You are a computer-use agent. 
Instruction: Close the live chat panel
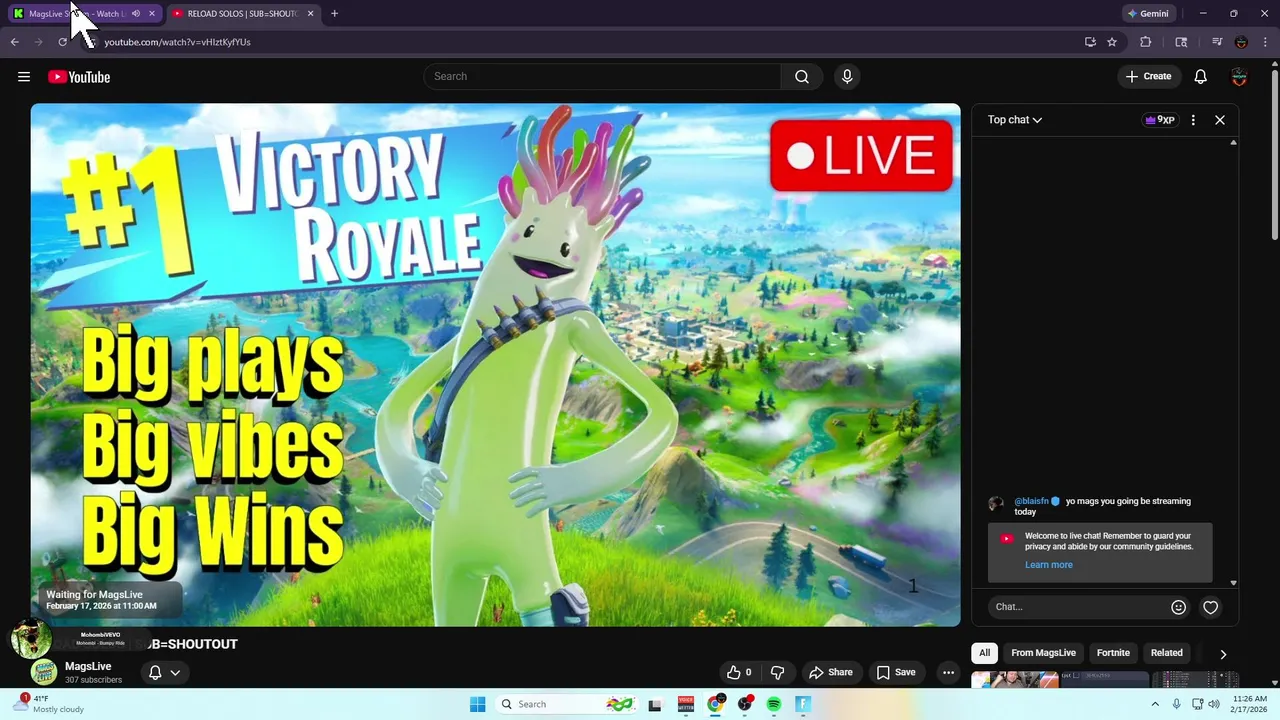click(x=1220, y=120)
